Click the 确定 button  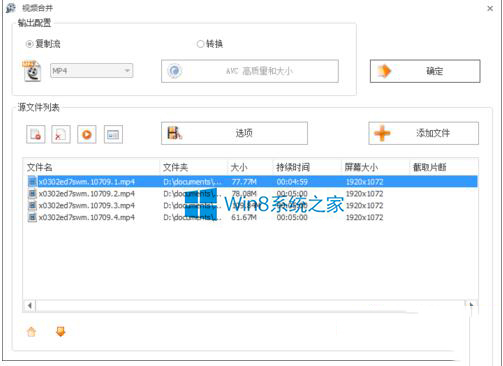pos(425,71)
